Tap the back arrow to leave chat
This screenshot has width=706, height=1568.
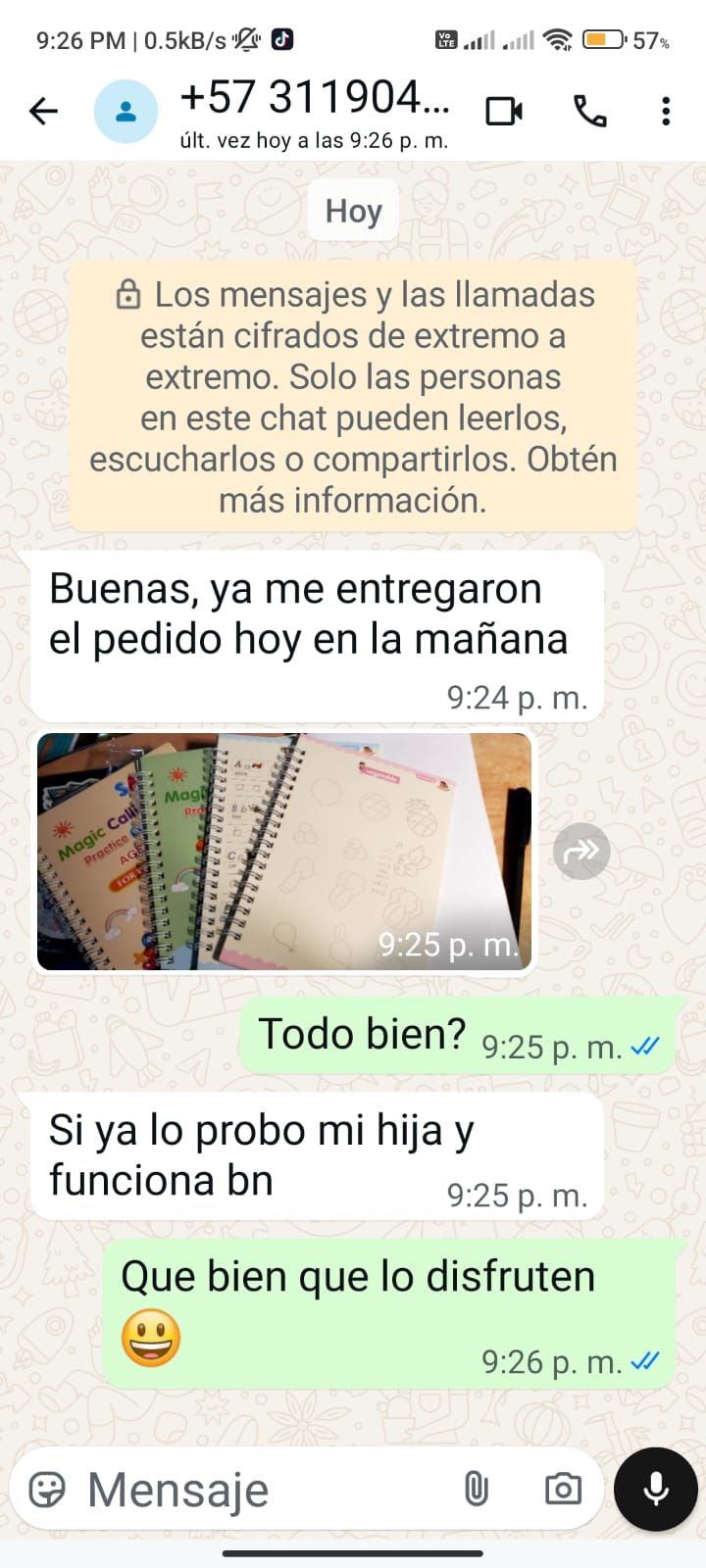[44, 112]
